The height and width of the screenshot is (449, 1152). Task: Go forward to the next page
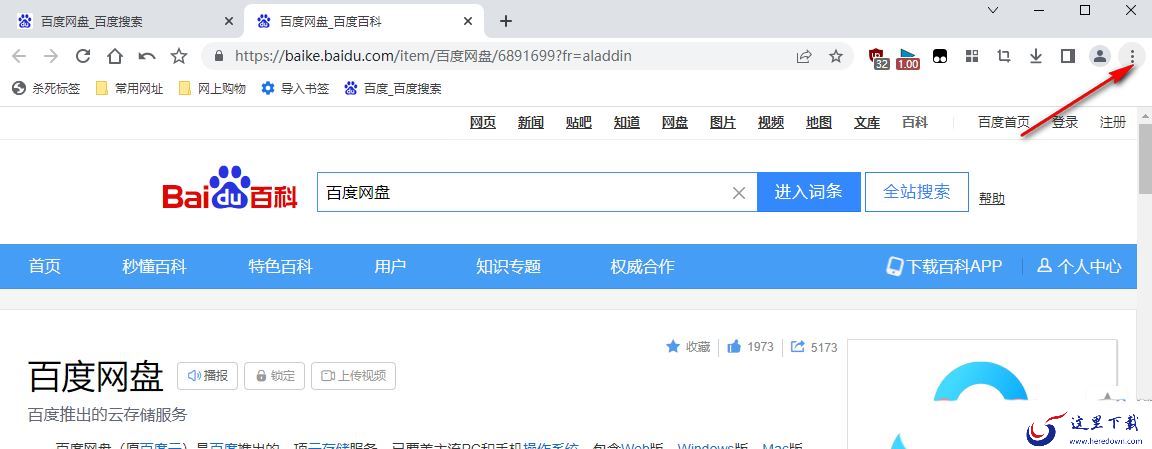point(51,56)
